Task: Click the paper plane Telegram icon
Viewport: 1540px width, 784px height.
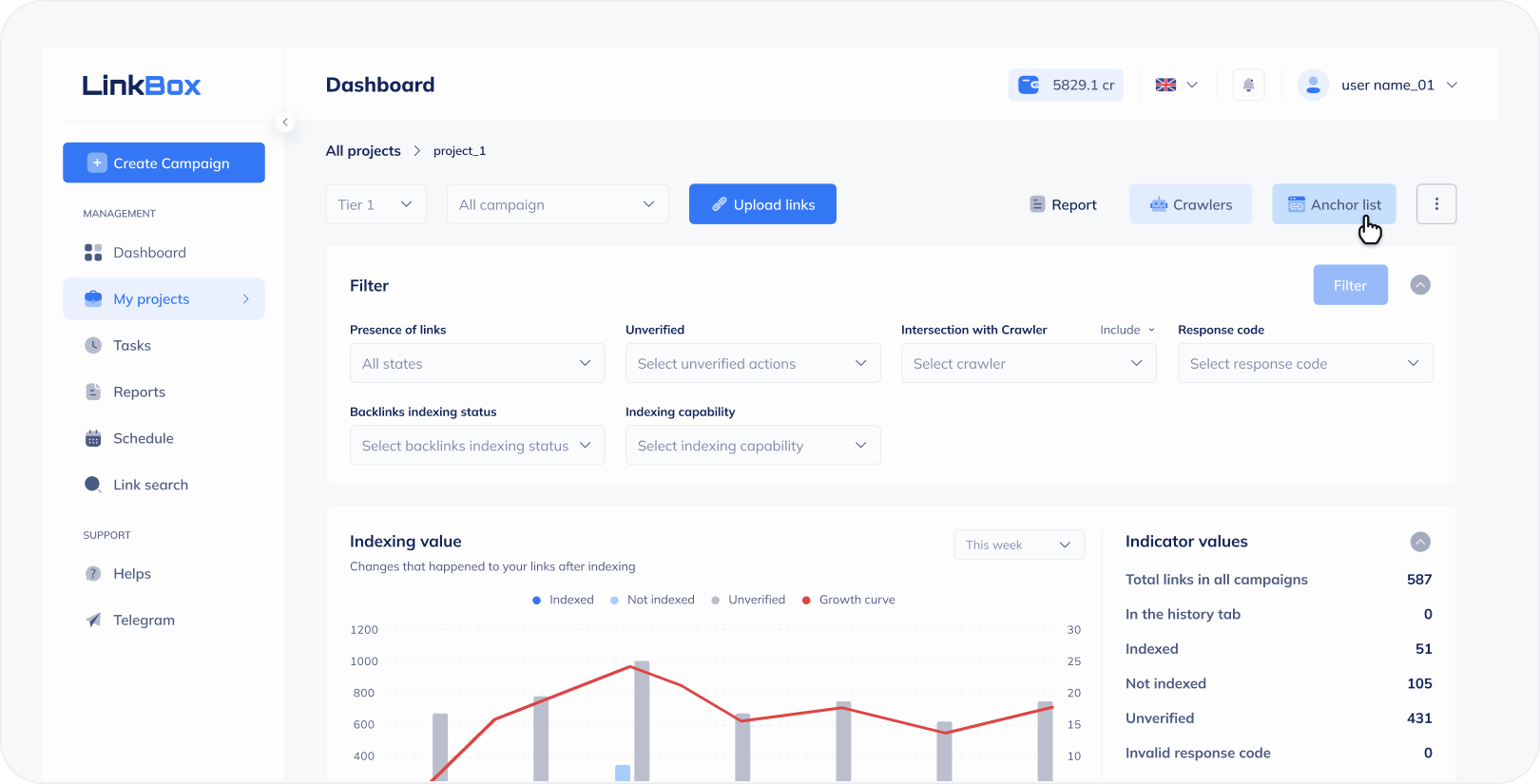Action: (x=93, y=621)
